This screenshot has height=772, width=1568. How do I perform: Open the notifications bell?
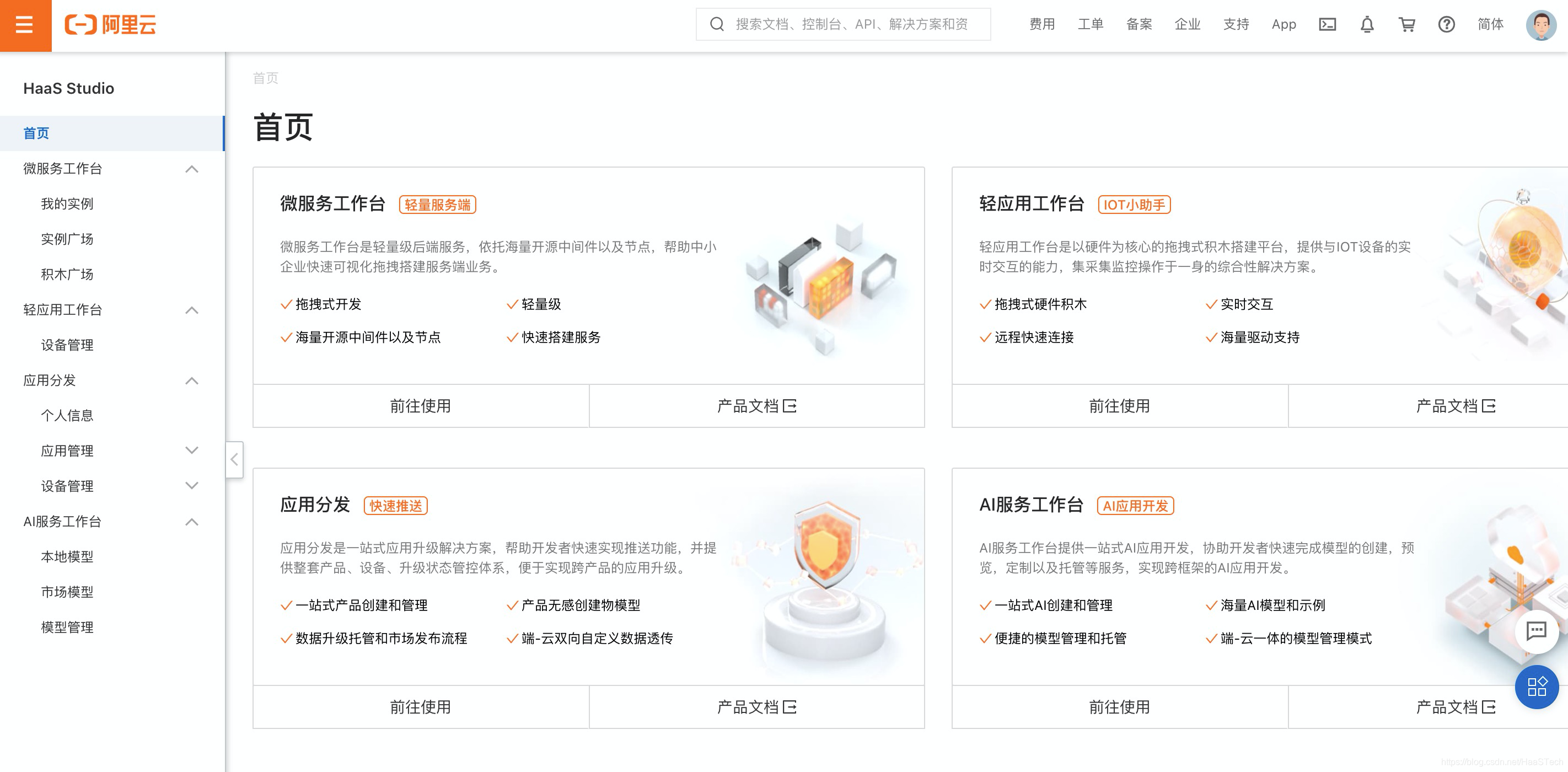(1367, 24)
